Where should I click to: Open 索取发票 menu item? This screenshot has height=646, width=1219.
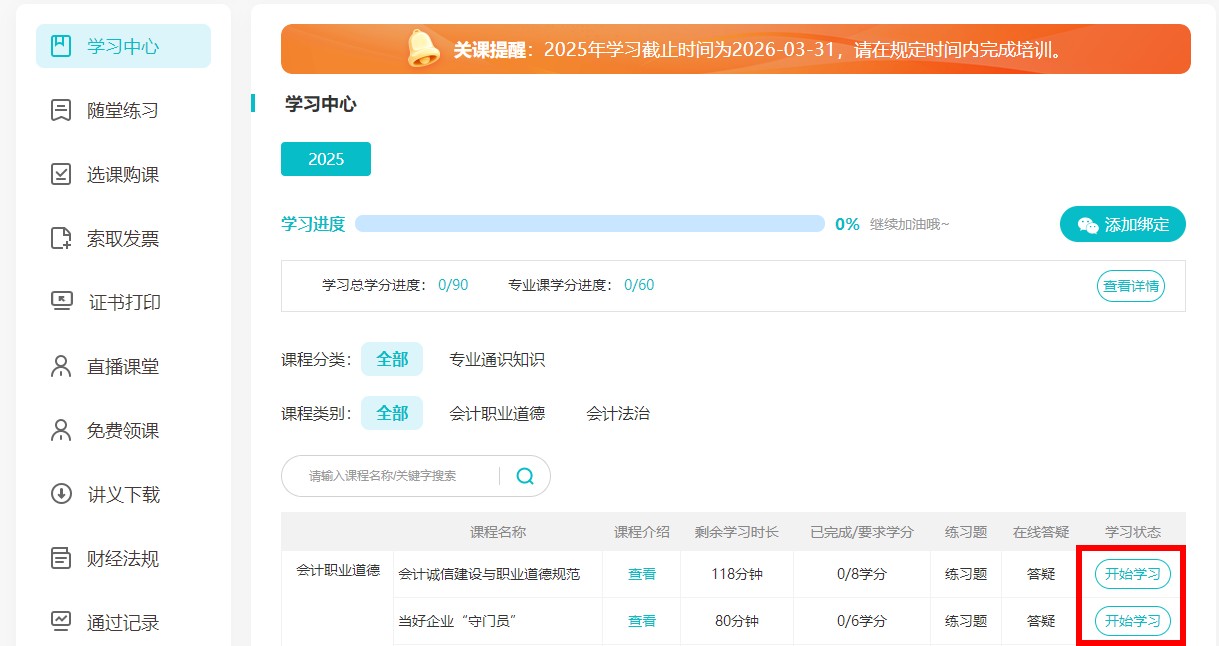tap(123, 238)
